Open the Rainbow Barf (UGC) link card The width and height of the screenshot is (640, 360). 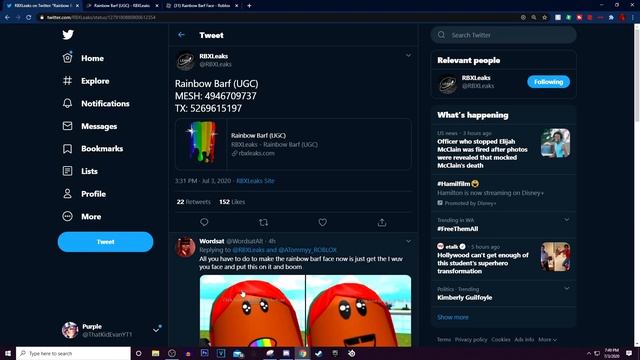tap(293, 144)
